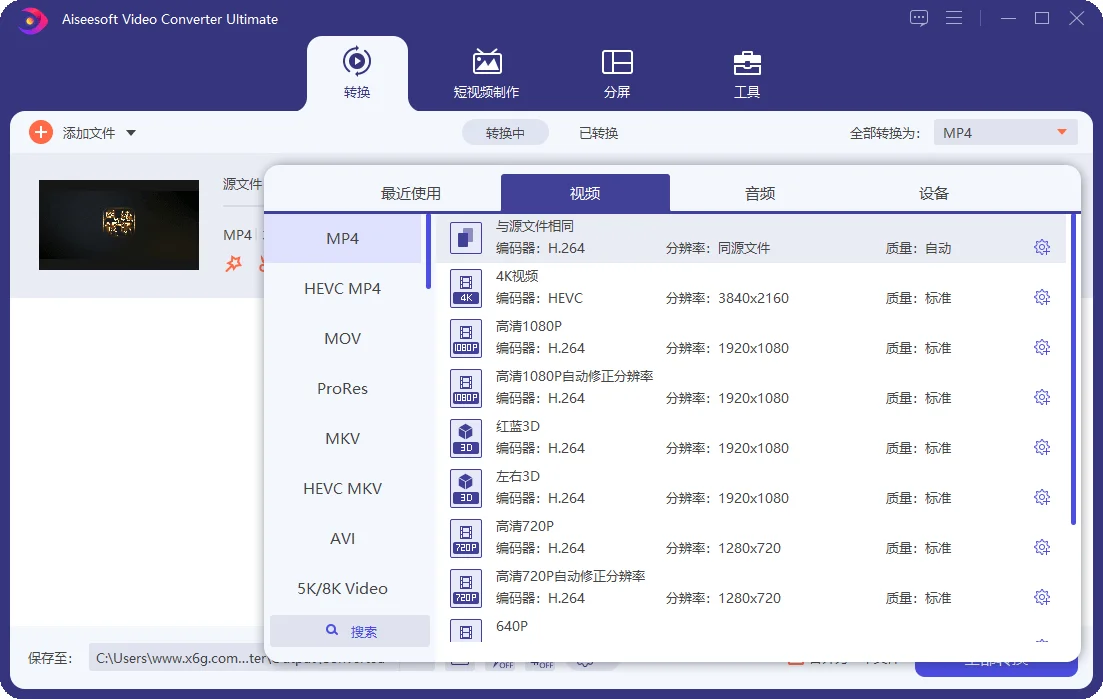Click the gear icon on the 高清720P row
1103x699 pixels.
point(1042,547)
